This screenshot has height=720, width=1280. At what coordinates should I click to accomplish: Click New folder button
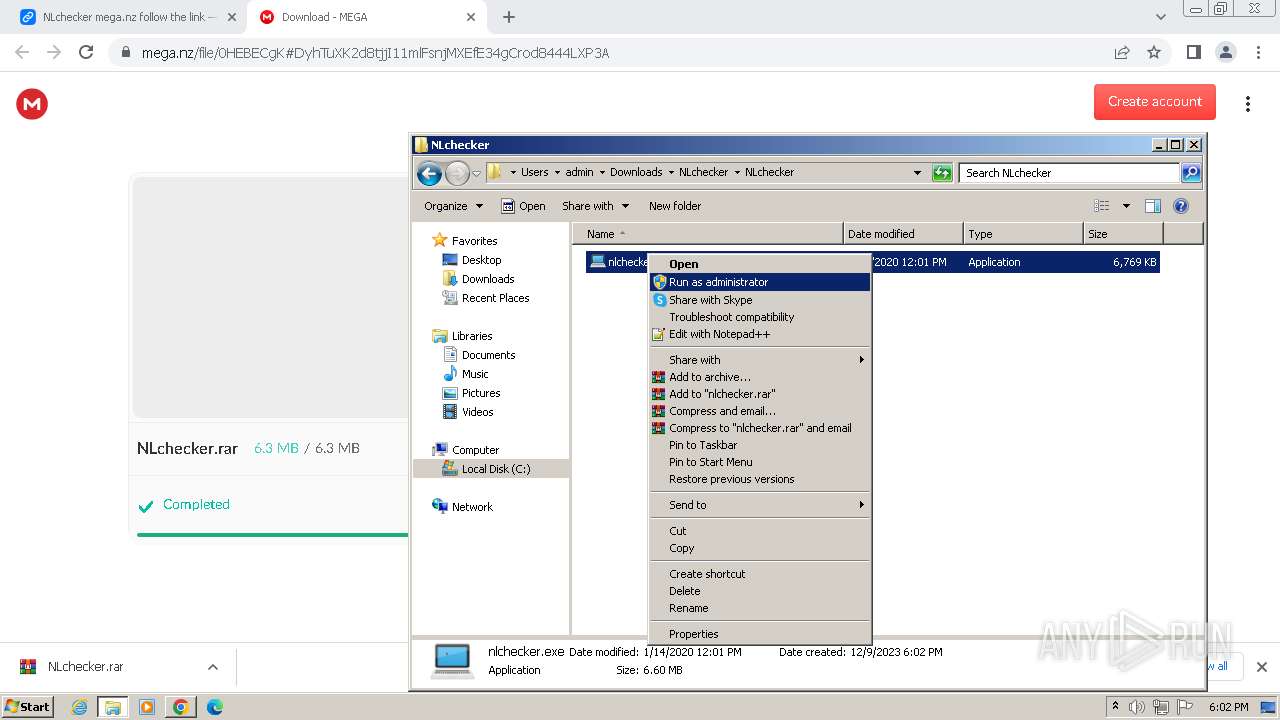675,206
